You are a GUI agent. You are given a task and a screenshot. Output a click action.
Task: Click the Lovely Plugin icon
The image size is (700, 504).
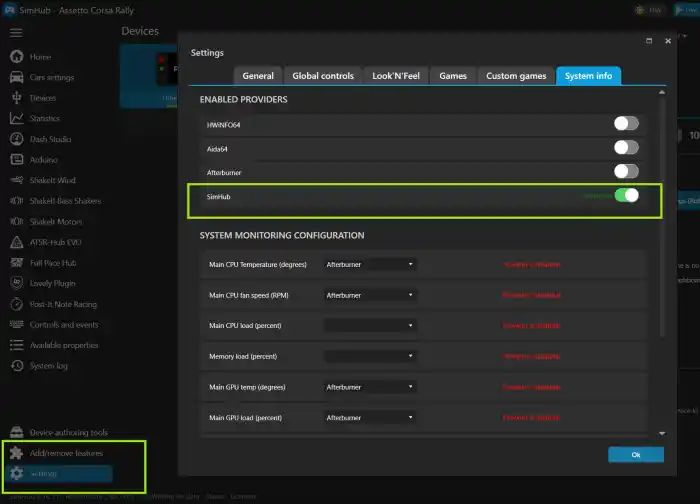pyautogui.click(x=17, y=283)
